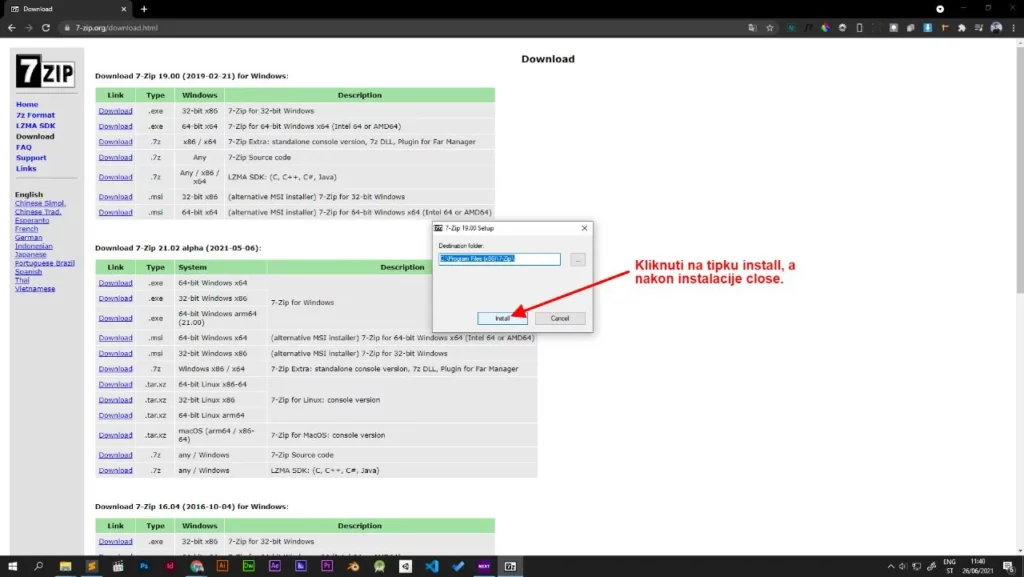Switch to 7-Zip setup taskbar icon
This screenshot has width=1024, height=577.
coord(510,567)
